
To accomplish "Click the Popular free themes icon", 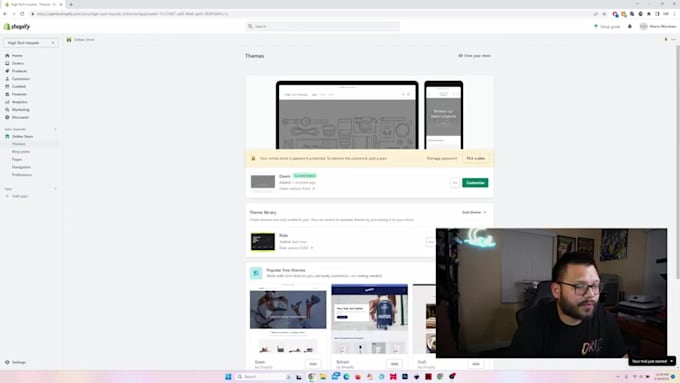I will pyautogui.click(x=256, y=273).
